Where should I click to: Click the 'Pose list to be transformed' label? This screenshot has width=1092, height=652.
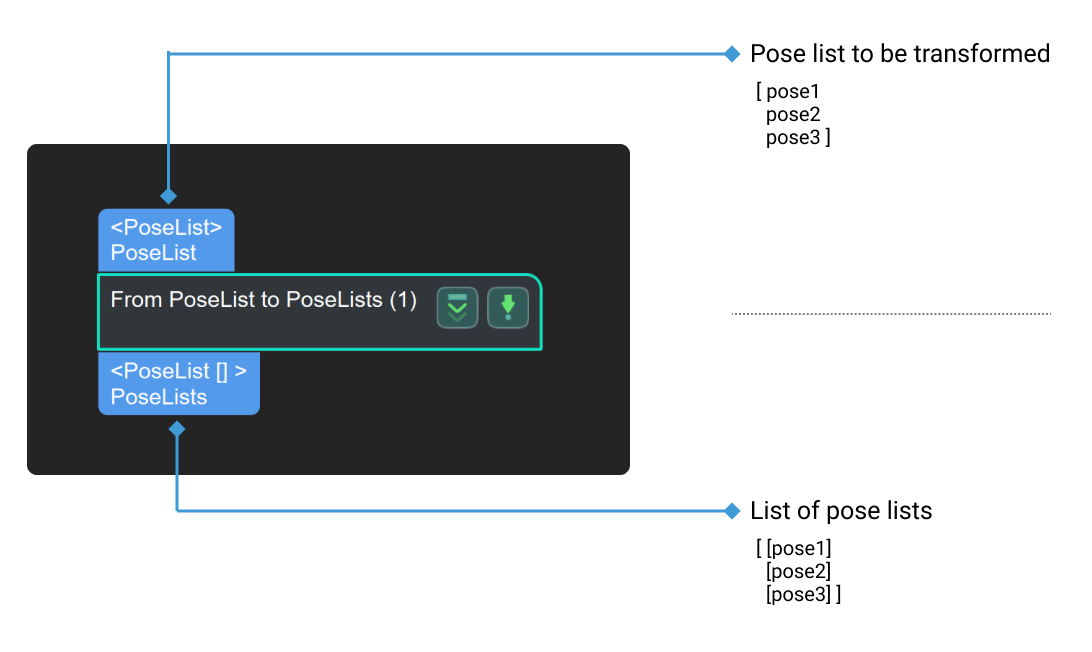(899, 54)
